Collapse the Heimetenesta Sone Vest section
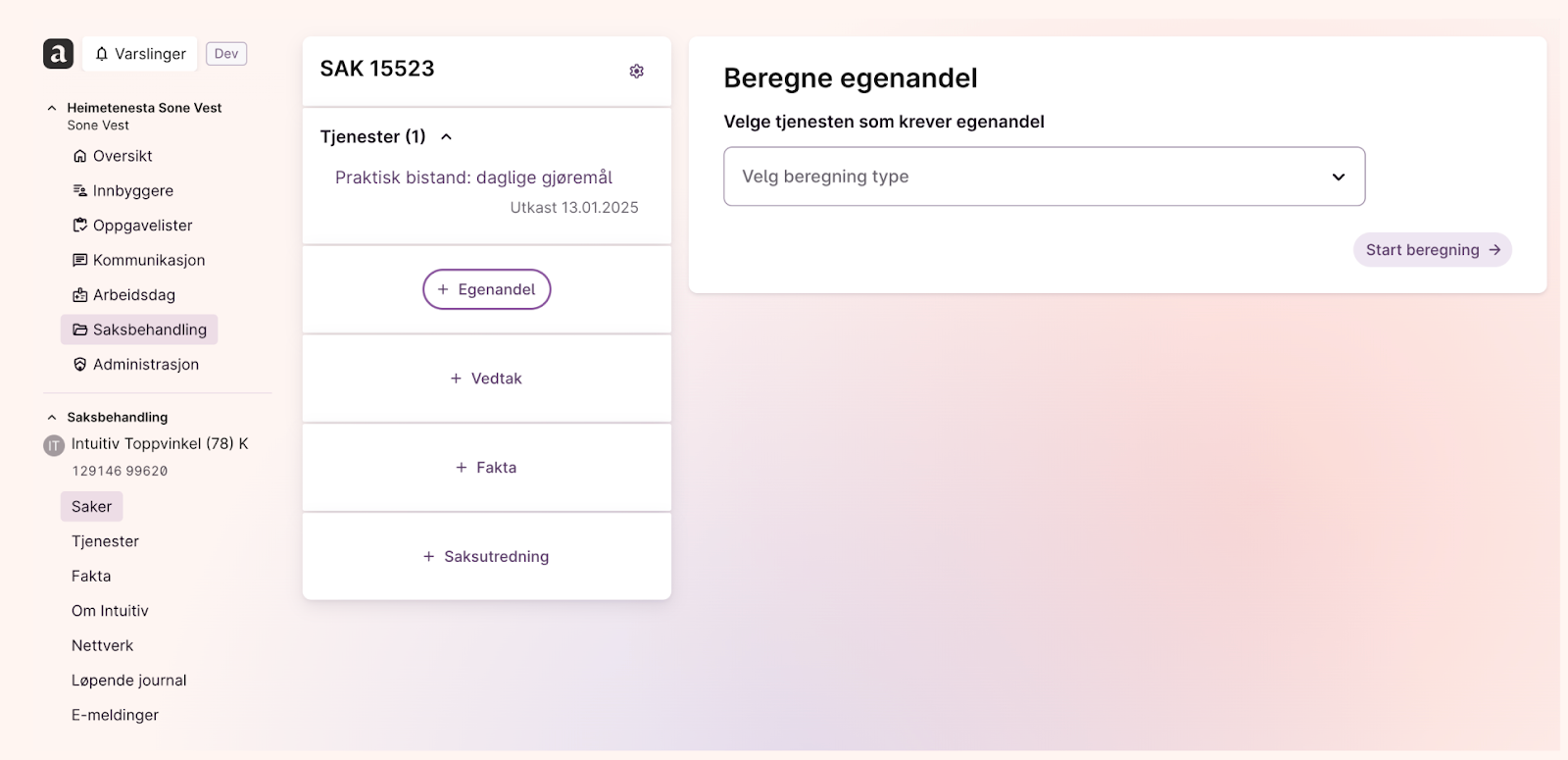Viewport: 1568px width, 760px height. click(52, 108)
